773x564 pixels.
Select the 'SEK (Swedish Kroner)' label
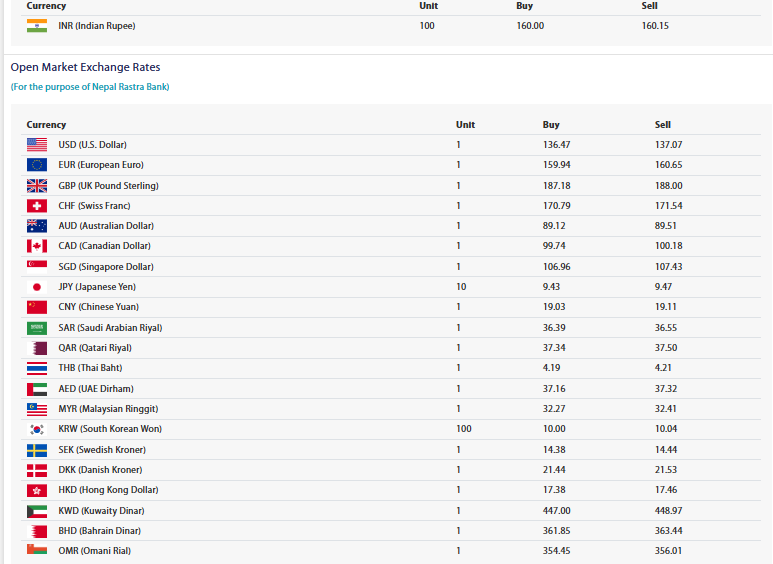pyautogui.click(x=102, y=450)
